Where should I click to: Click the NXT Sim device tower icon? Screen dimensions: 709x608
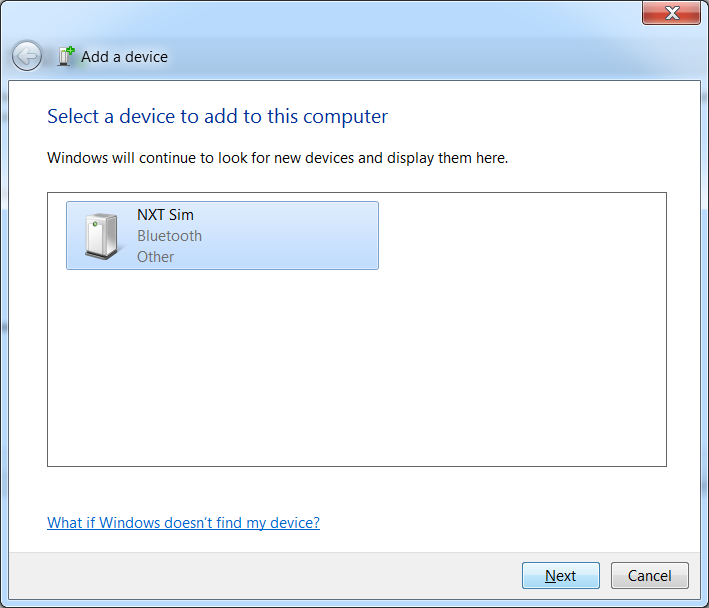click(100, 236)
